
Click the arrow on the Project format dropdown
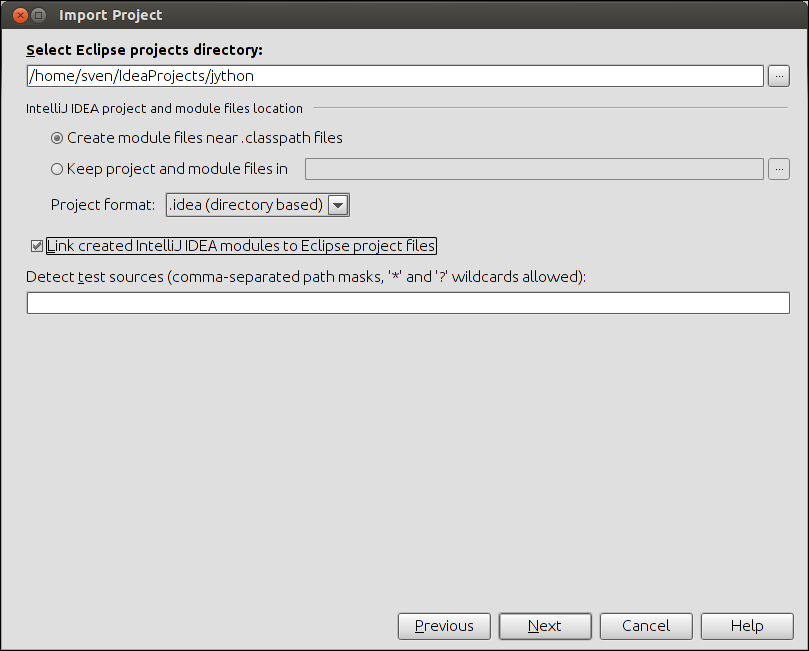tap(338, 205)
